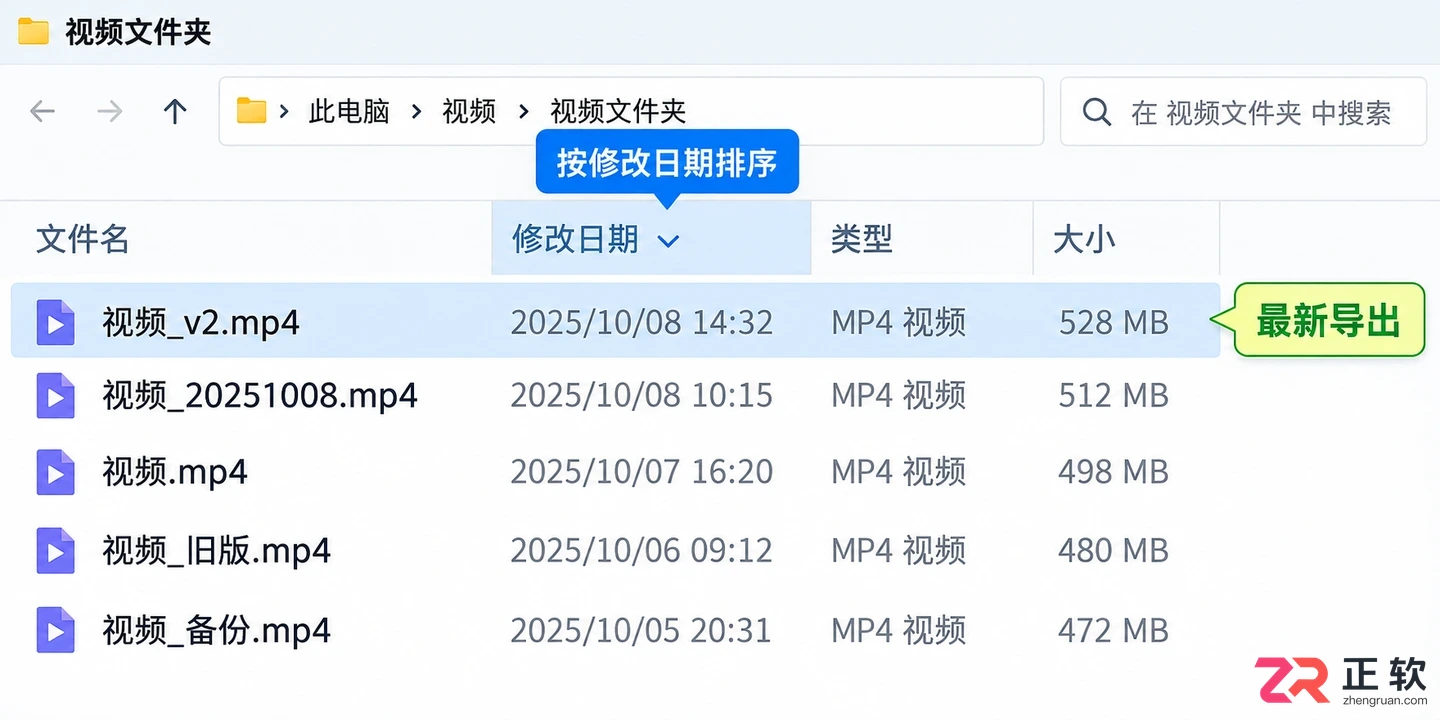Expand the chevron after the address bar folder
1440x720 pixels.
(285, 112)
